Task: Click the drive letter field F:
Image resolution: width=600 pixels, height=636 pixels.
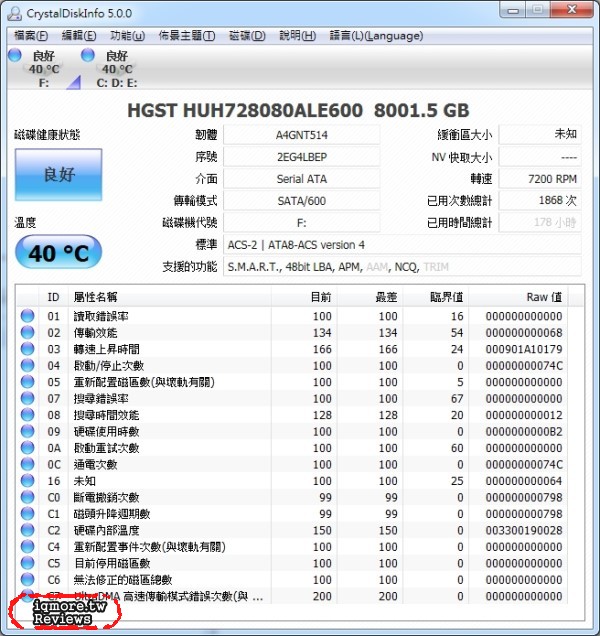Action: click(x=301, y=222)
